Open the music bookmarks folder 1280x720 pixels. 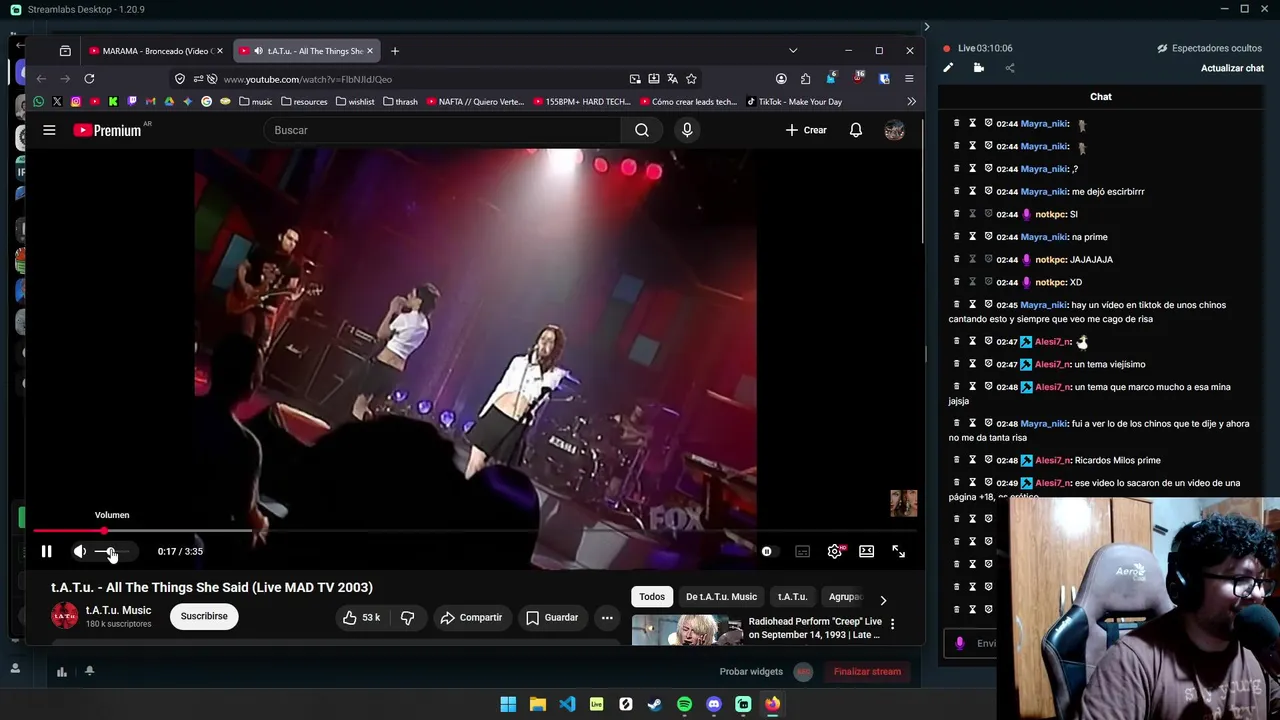click(x=256, y=101)
